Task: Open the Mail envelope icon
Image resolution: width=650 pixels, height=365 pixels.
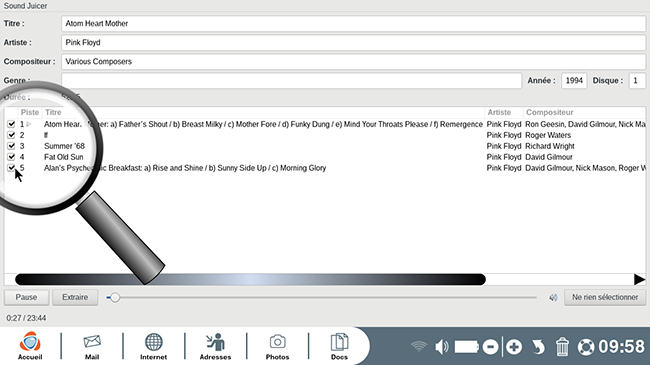Action: pos(92,345)
